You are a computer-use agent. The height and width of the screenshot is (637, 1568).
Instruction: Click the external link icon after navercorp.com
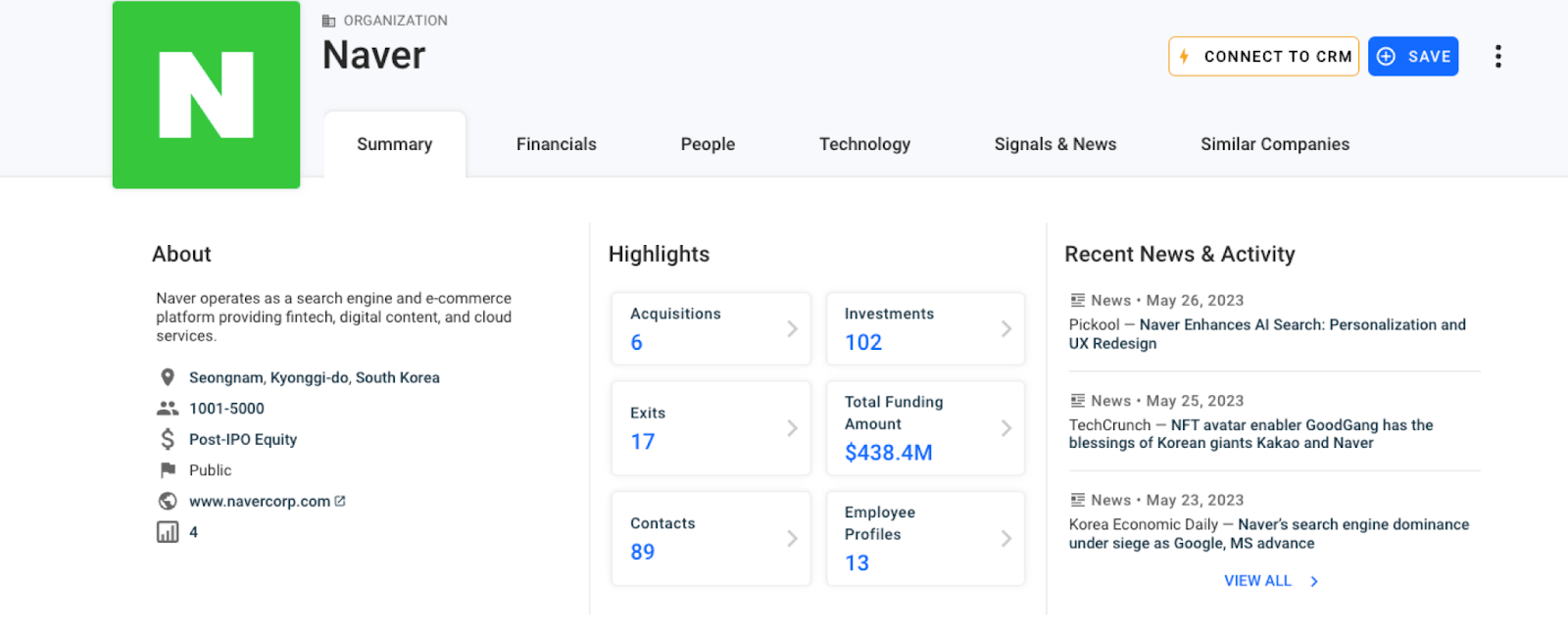(x=340, y=501)
